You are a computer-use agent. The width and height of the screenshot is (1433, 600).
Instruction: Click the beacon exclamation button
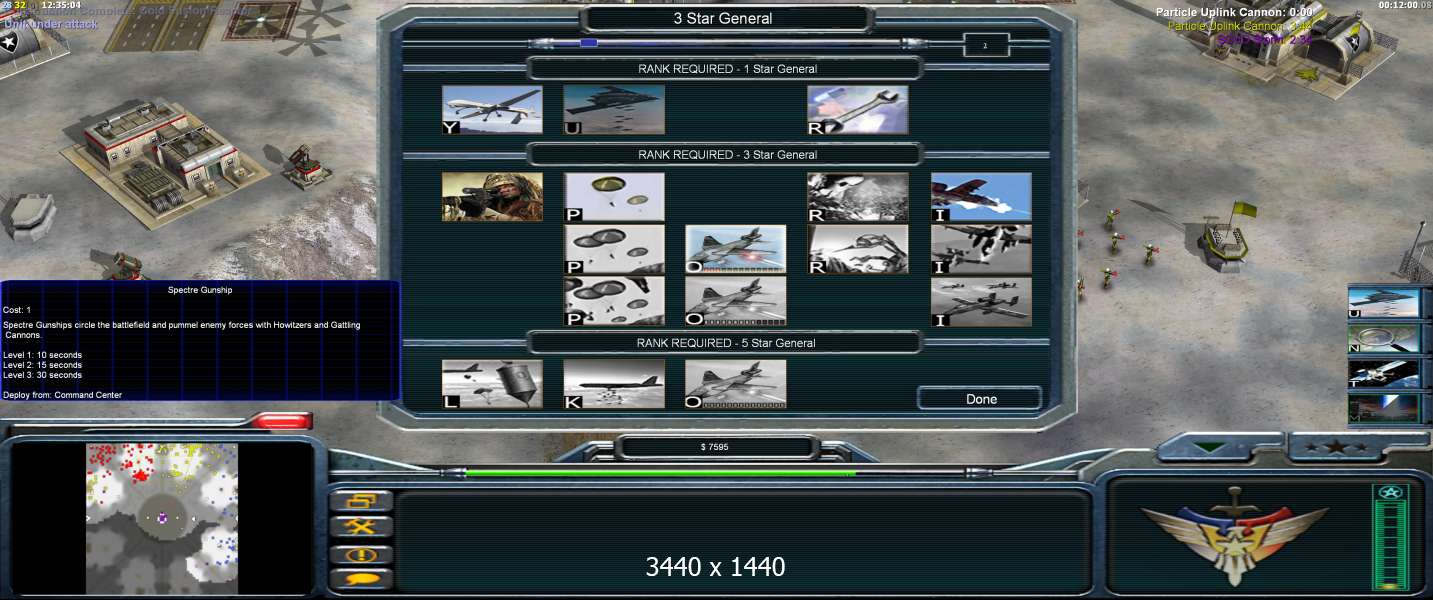[x=360, y=554]
